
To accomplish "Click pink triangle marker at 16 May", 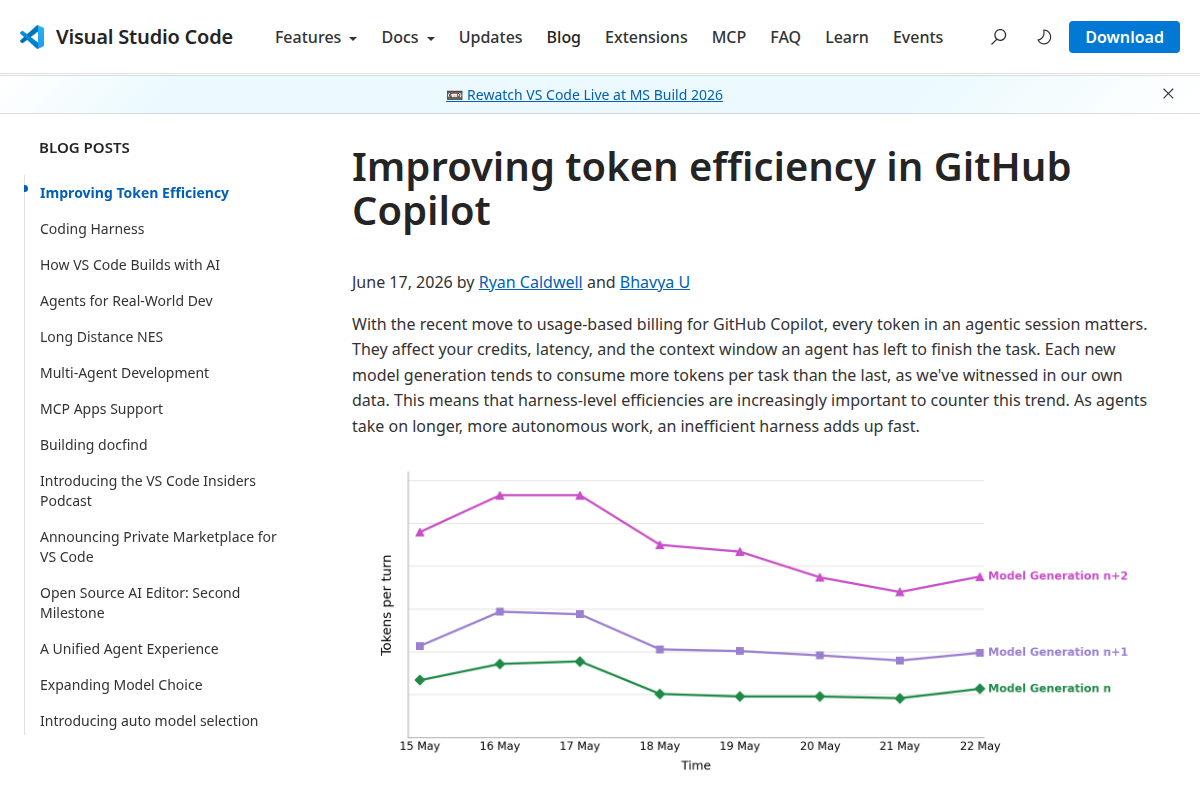I will (x=500, y=495).
